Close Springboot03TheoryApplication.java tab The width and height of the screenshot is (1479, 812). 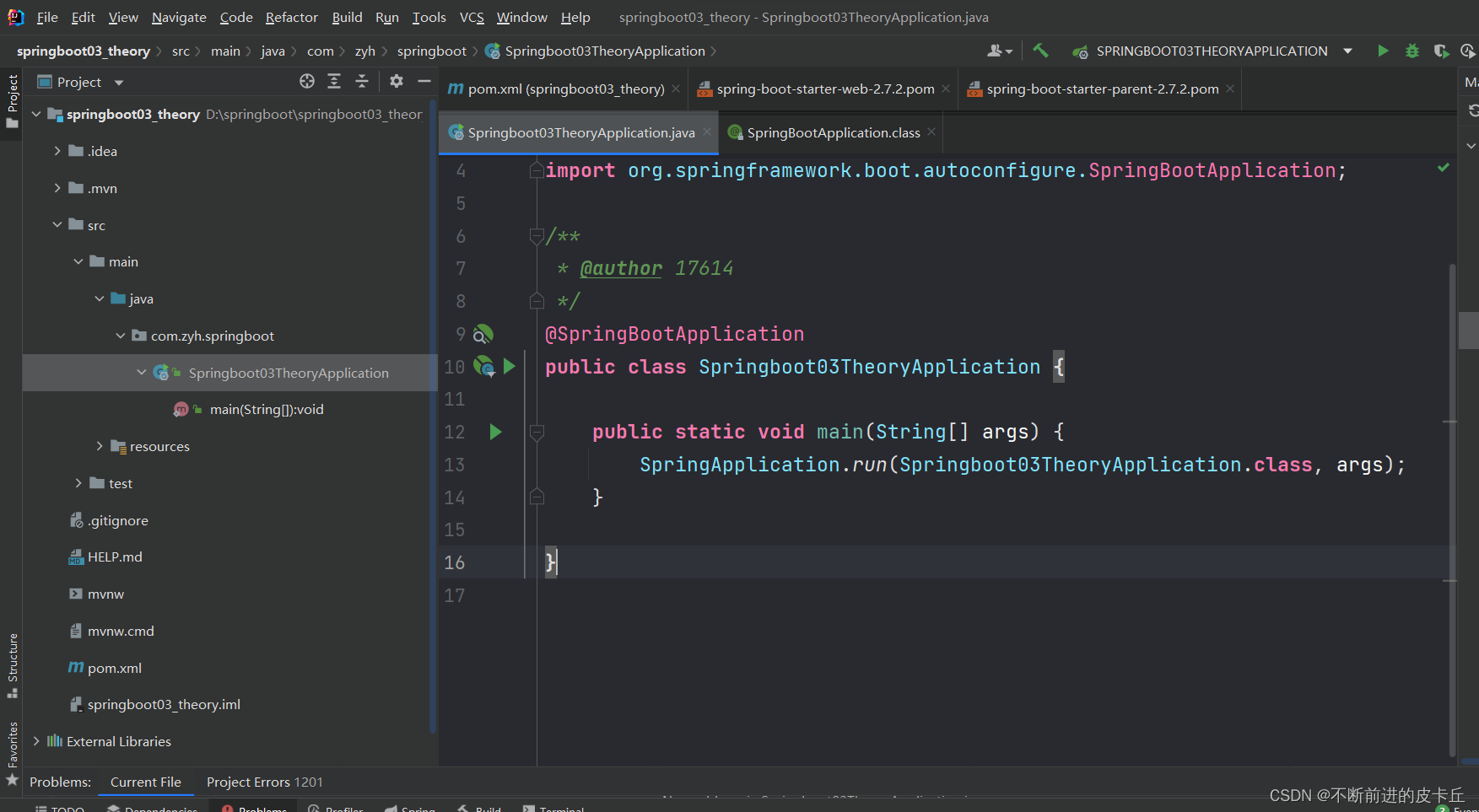tap(707, 132)
